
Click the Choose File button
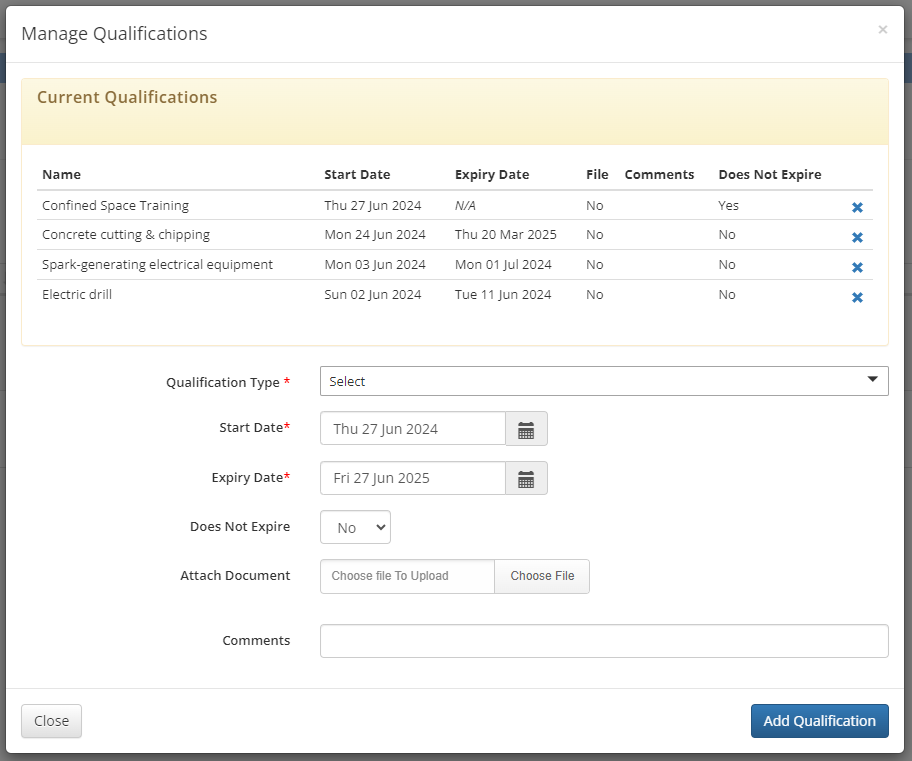coord(542,576)
